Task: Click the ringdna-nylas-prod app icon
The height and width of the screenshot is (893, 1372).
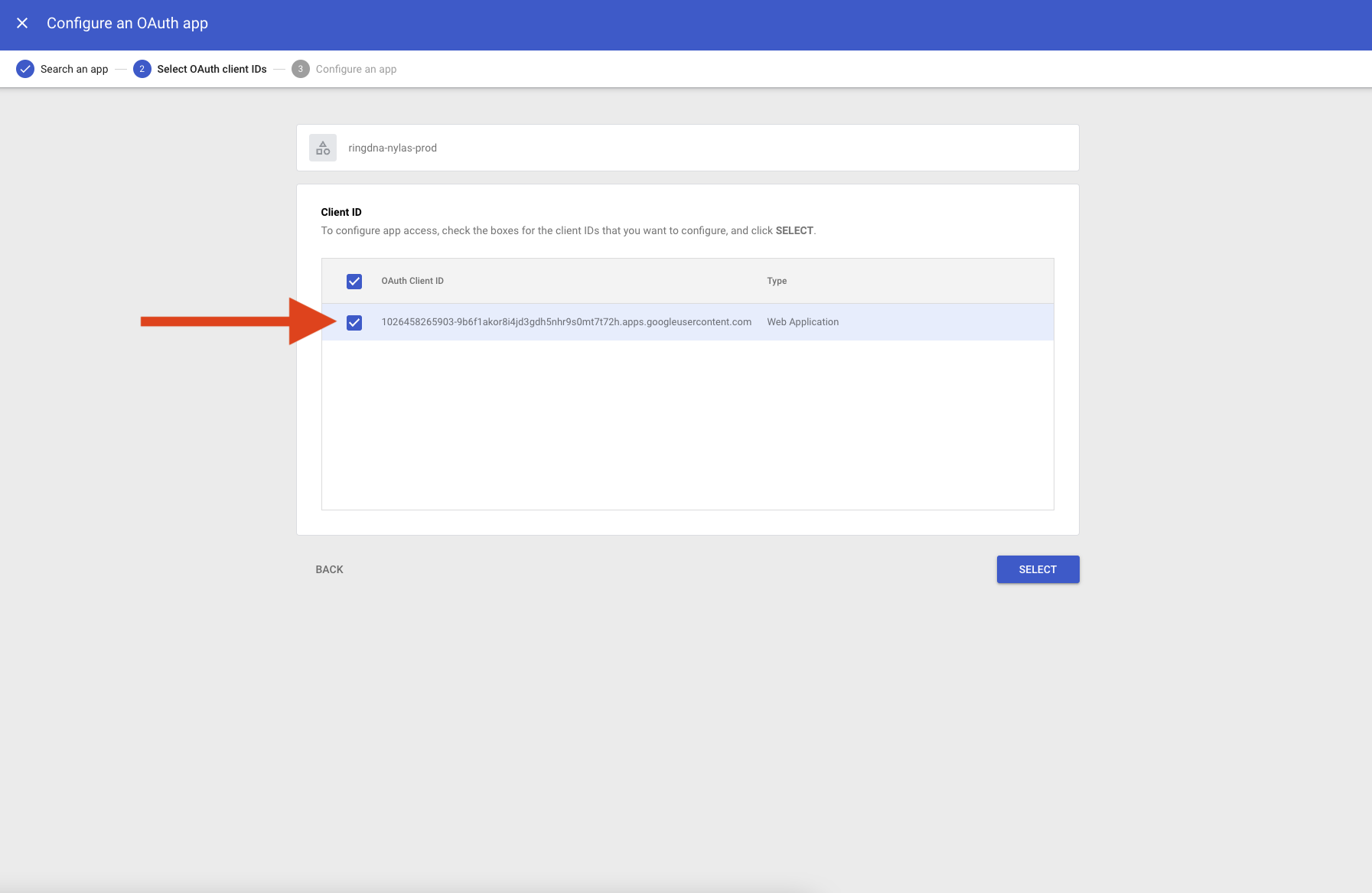Action: point(323,148)
